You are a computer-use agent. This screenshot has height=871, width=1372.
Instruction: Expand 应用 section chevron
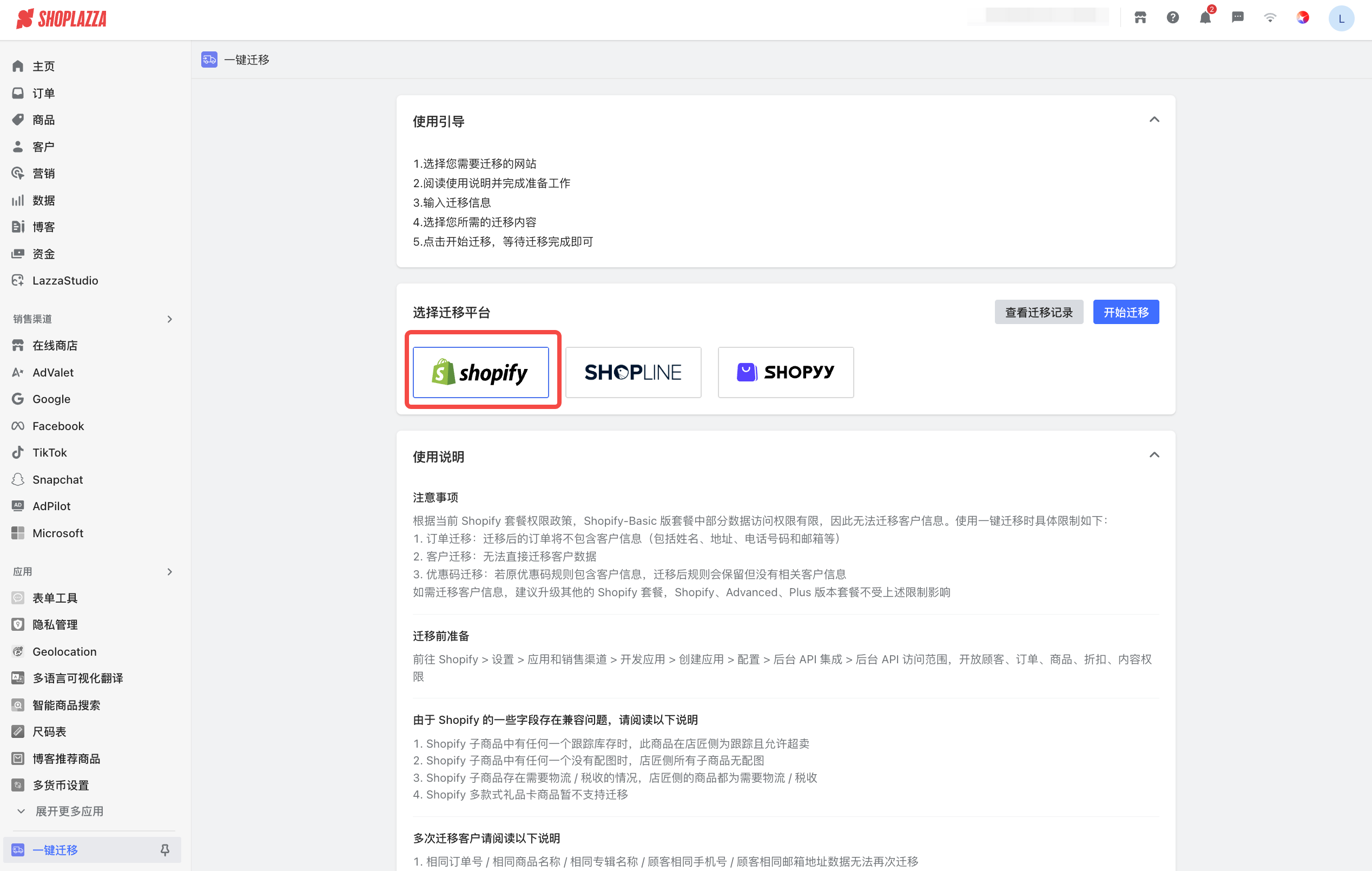169,571
